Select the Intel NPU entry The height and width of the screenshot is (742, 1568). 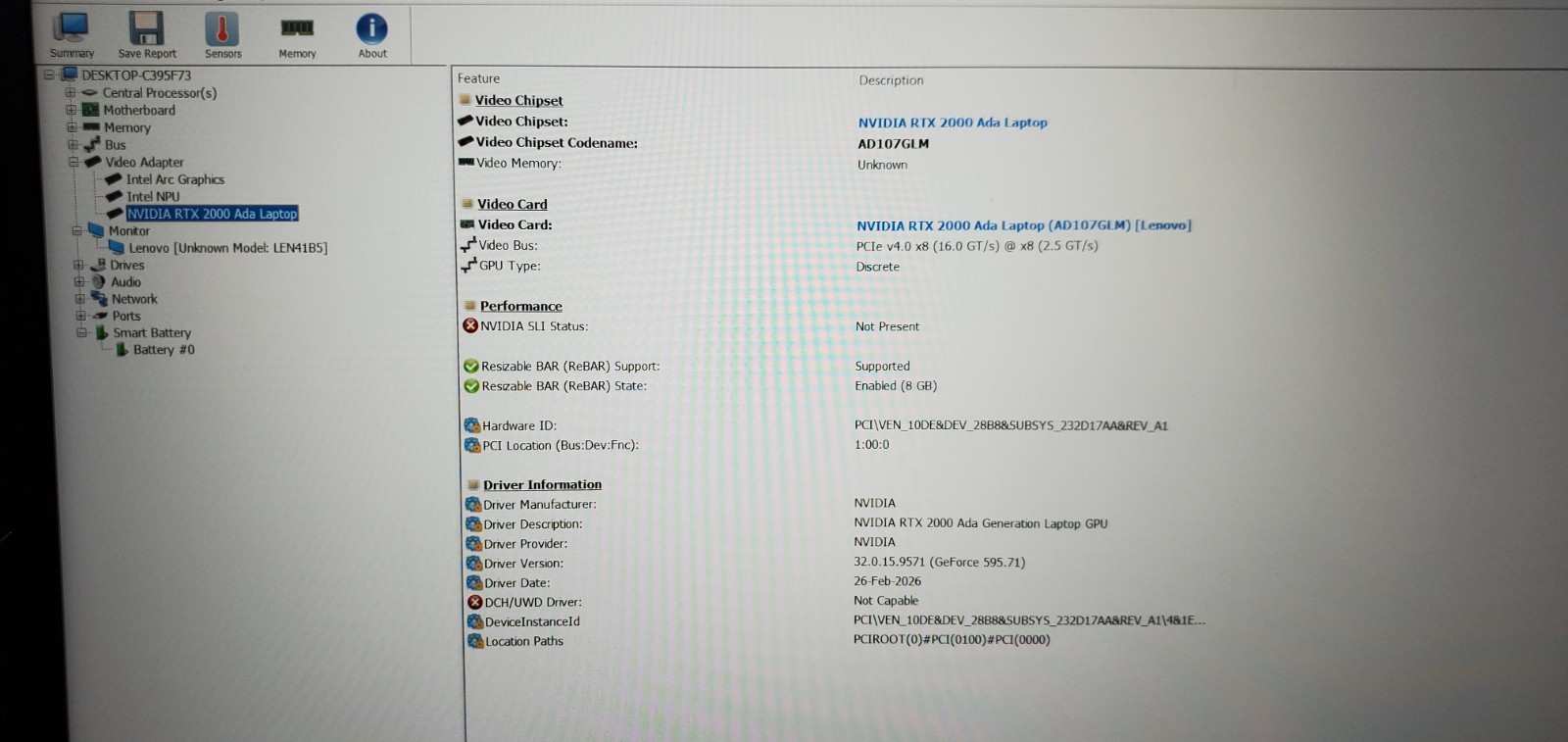point(153,197)
